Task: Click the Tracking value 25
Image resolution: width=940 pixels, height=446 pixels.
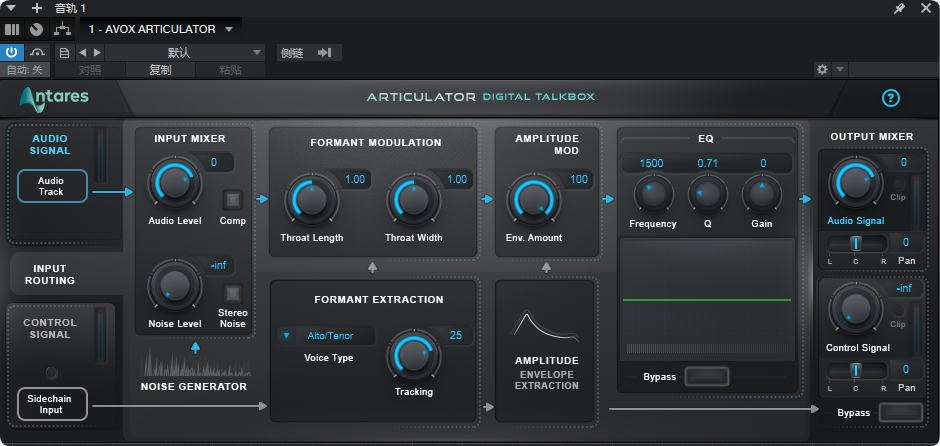Action: (456, 336)
